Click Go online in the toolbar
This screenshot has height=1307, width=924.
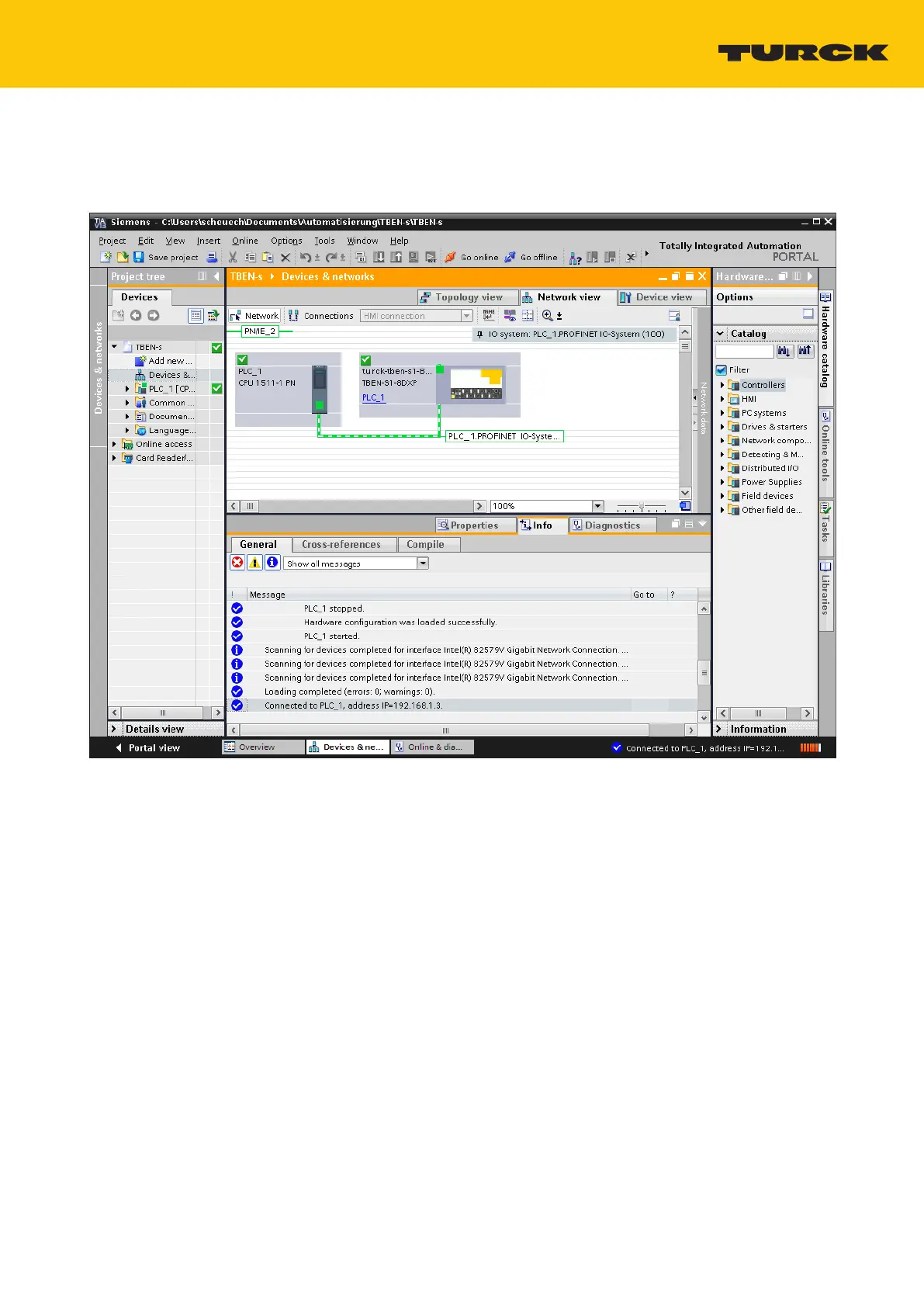[472, 257]
